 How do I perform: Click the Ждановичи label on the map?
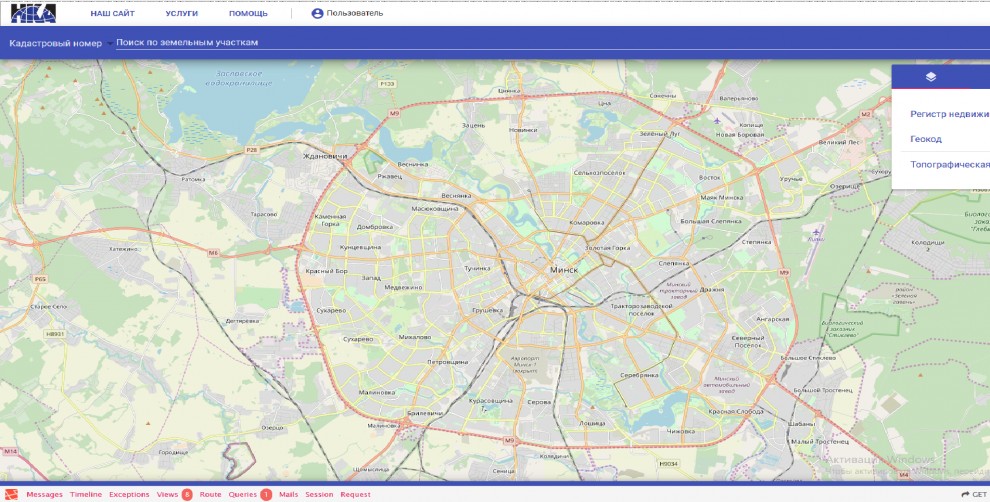tap(325, 156)
